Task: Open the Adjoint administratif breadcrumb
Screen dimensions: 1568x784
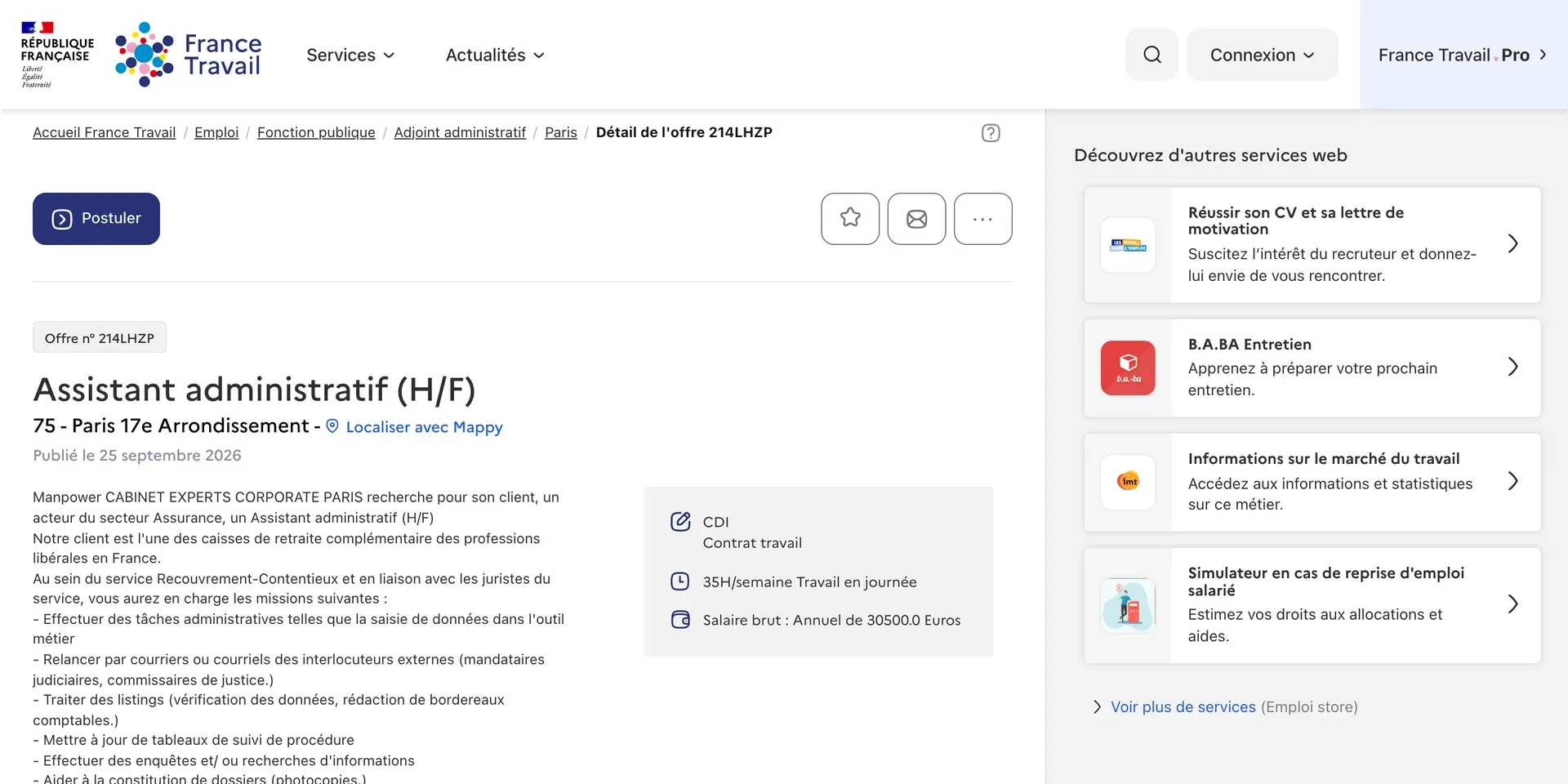Action: pyautogui.click(x=460, y=132)
